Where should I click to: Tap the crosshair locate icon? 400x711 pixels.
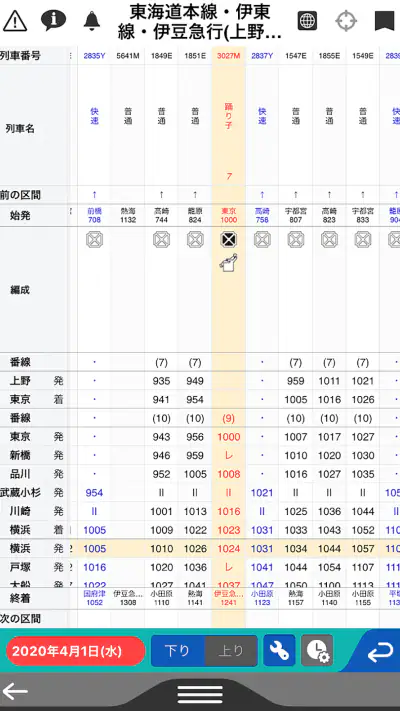(x=346, y=21)
